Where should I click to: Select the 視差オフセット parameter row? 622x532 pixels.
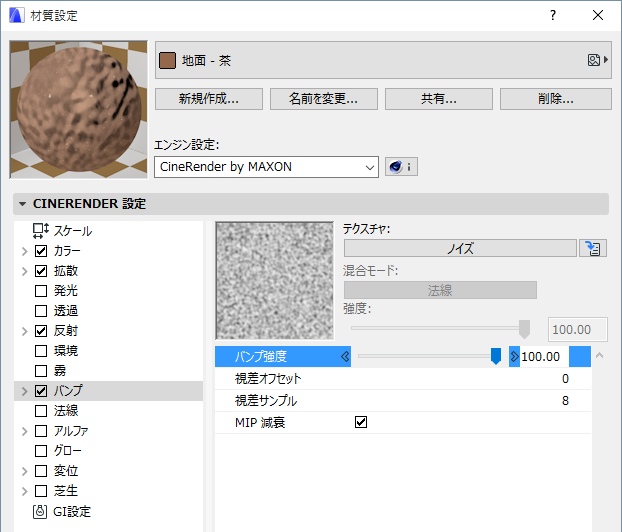[x=403, y=378]
